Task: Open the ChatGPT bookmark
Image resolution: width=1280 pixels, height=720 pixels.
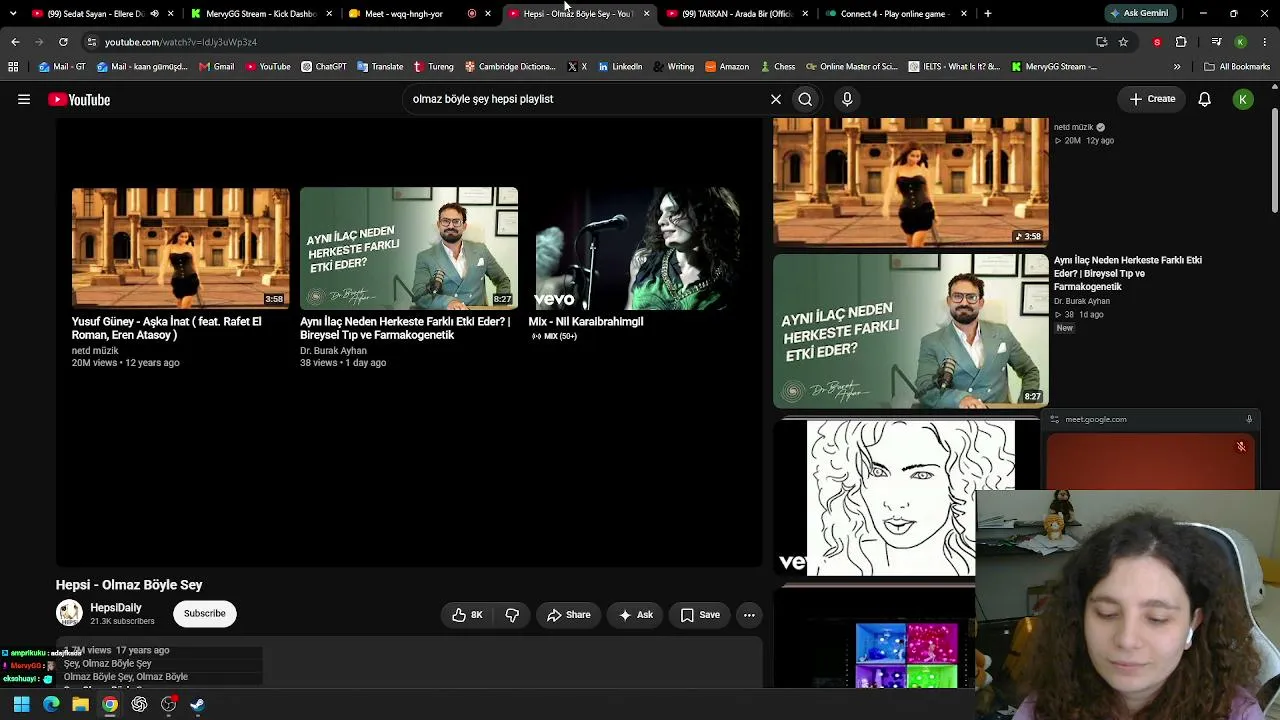Action: (323, 67)
